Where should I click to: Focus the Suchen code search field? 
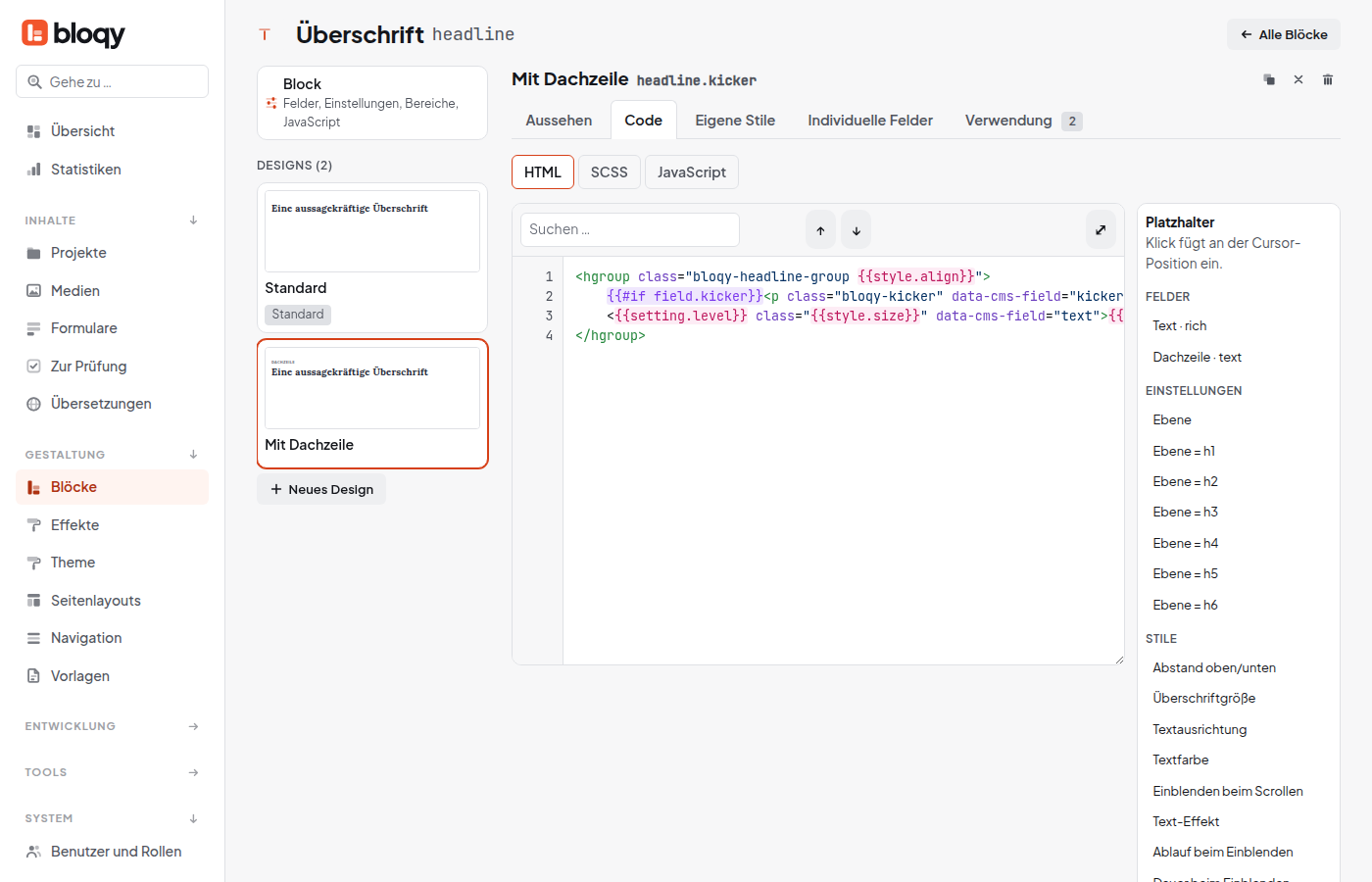click(630, 230)
